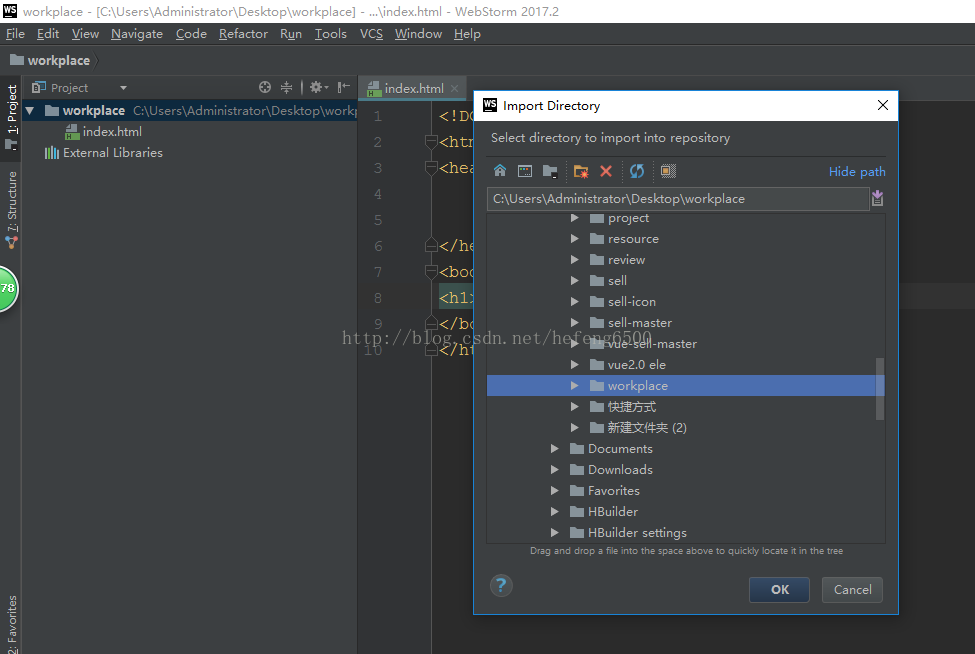
Task: Expand the Favorites folder in dialog tree
Action: [555, 490]
